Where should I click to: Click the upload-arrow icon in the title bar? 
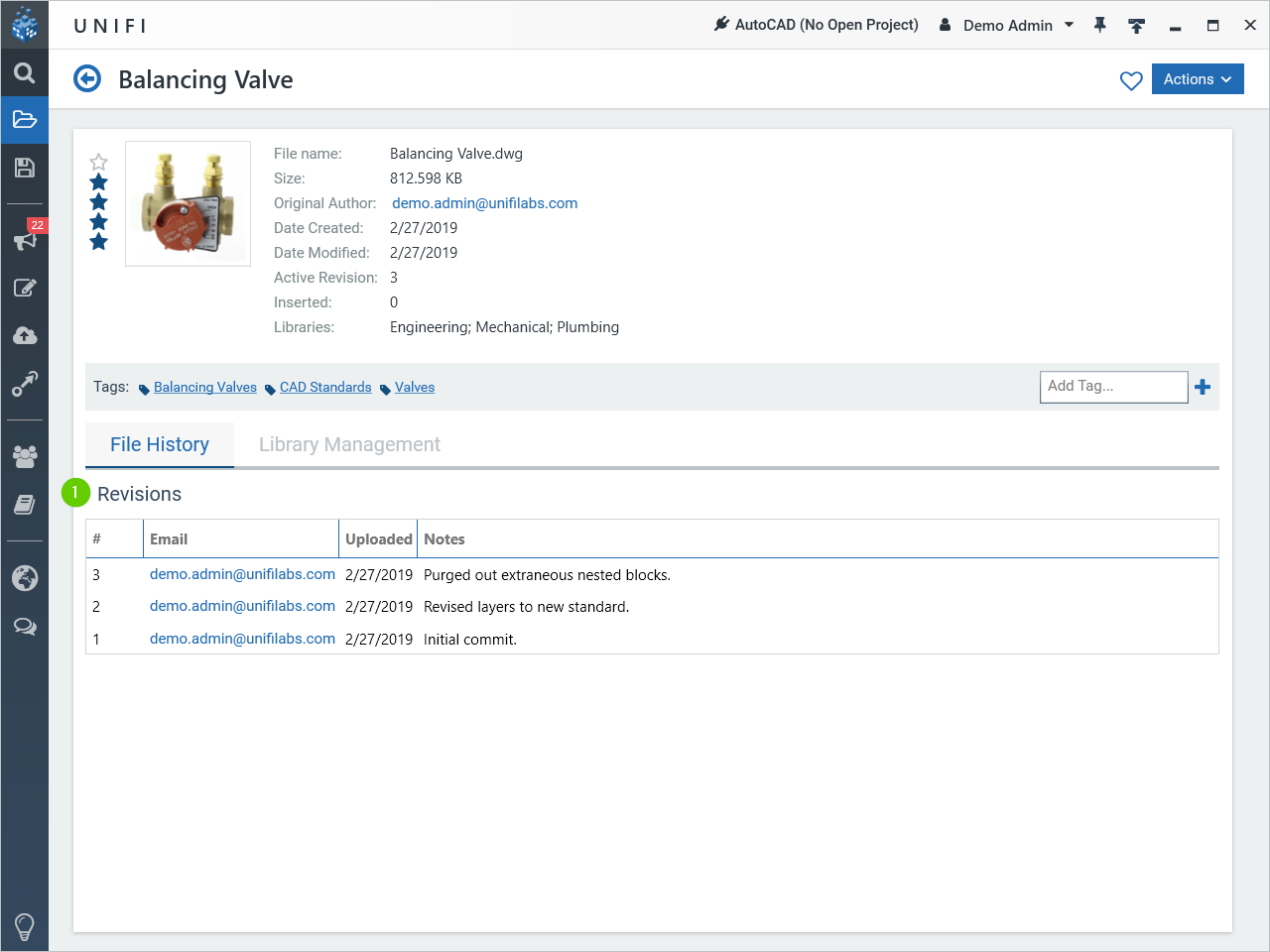[1137, 26]
